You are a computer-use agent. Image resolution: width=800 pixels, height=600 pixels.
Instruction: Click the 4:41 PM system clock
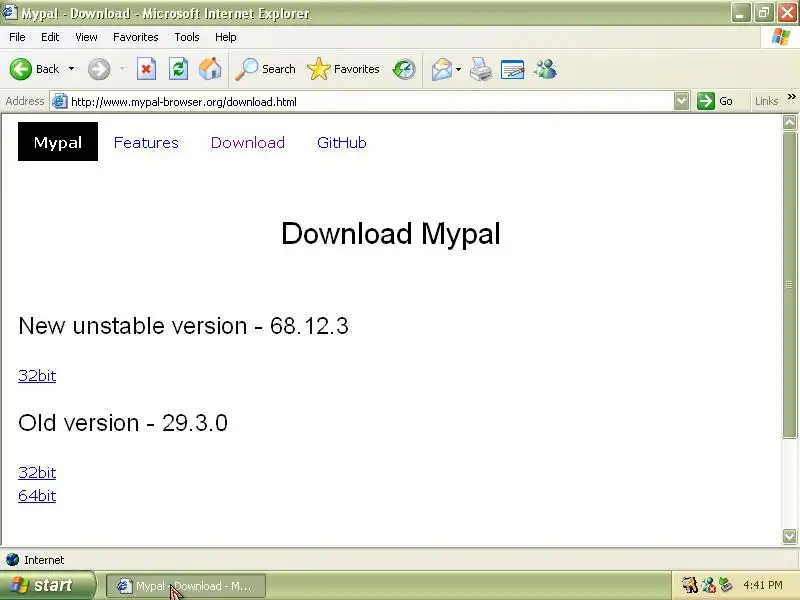coord(763,585)
